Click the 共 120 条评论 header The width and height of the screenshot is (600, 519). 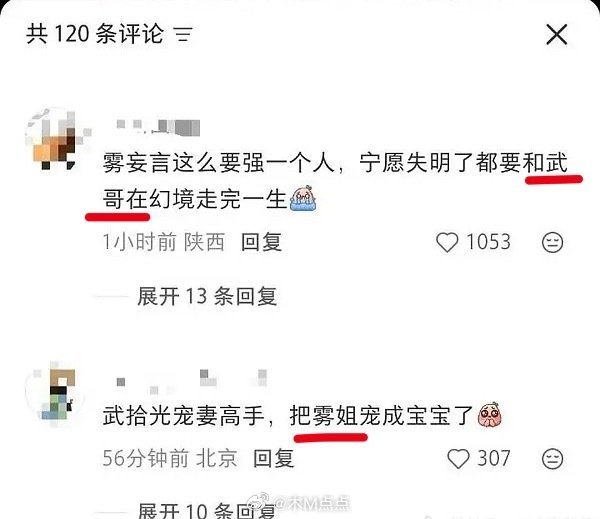click(x=95, y=34)
